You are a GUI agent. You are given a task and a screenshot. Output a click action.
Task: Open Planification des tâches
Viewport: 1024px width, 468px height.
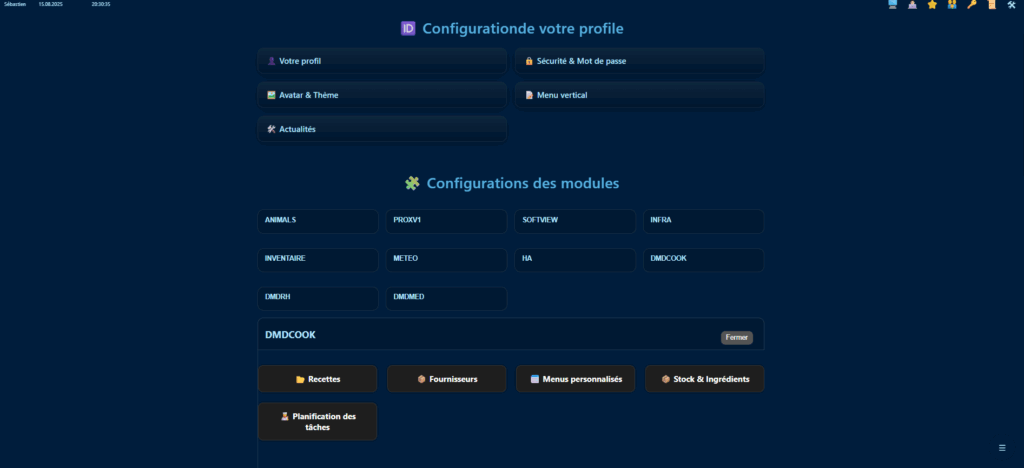(x=318, y=422)
